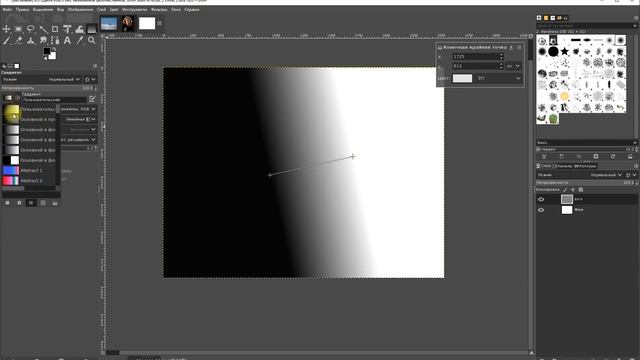Select the Gradient tool in toolbox
The width and height of the screenshot is (640, 360).
click(x=91, y=29)
